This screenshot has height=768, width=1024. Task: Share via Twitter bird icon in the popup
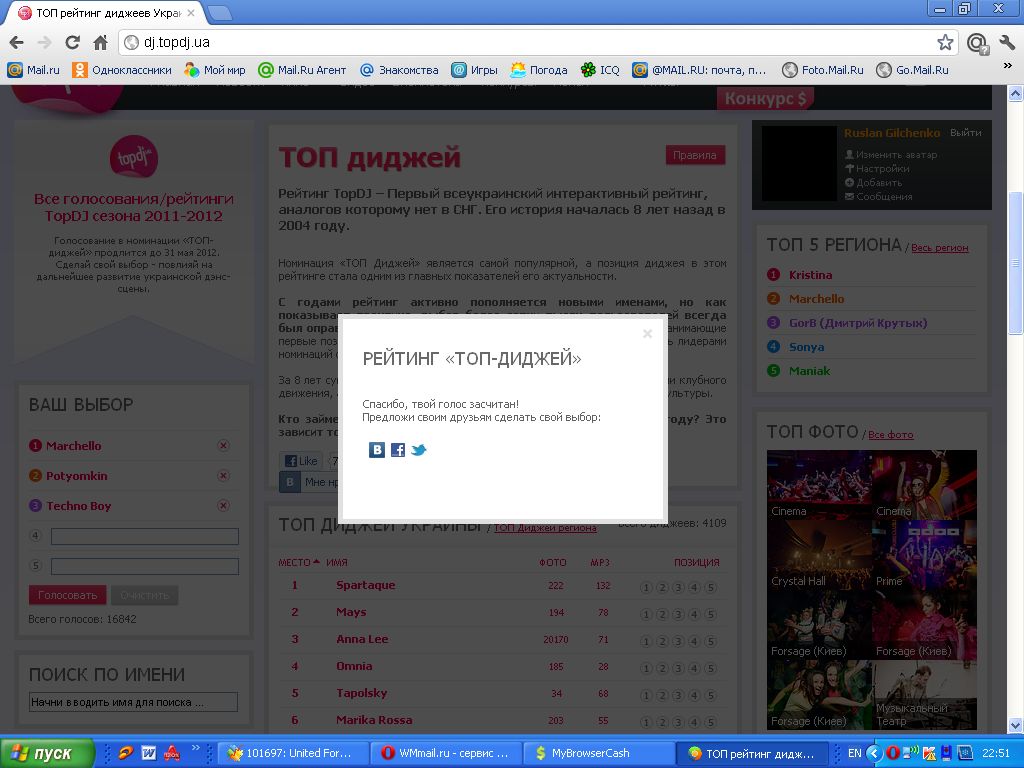[x=419, y=450]
